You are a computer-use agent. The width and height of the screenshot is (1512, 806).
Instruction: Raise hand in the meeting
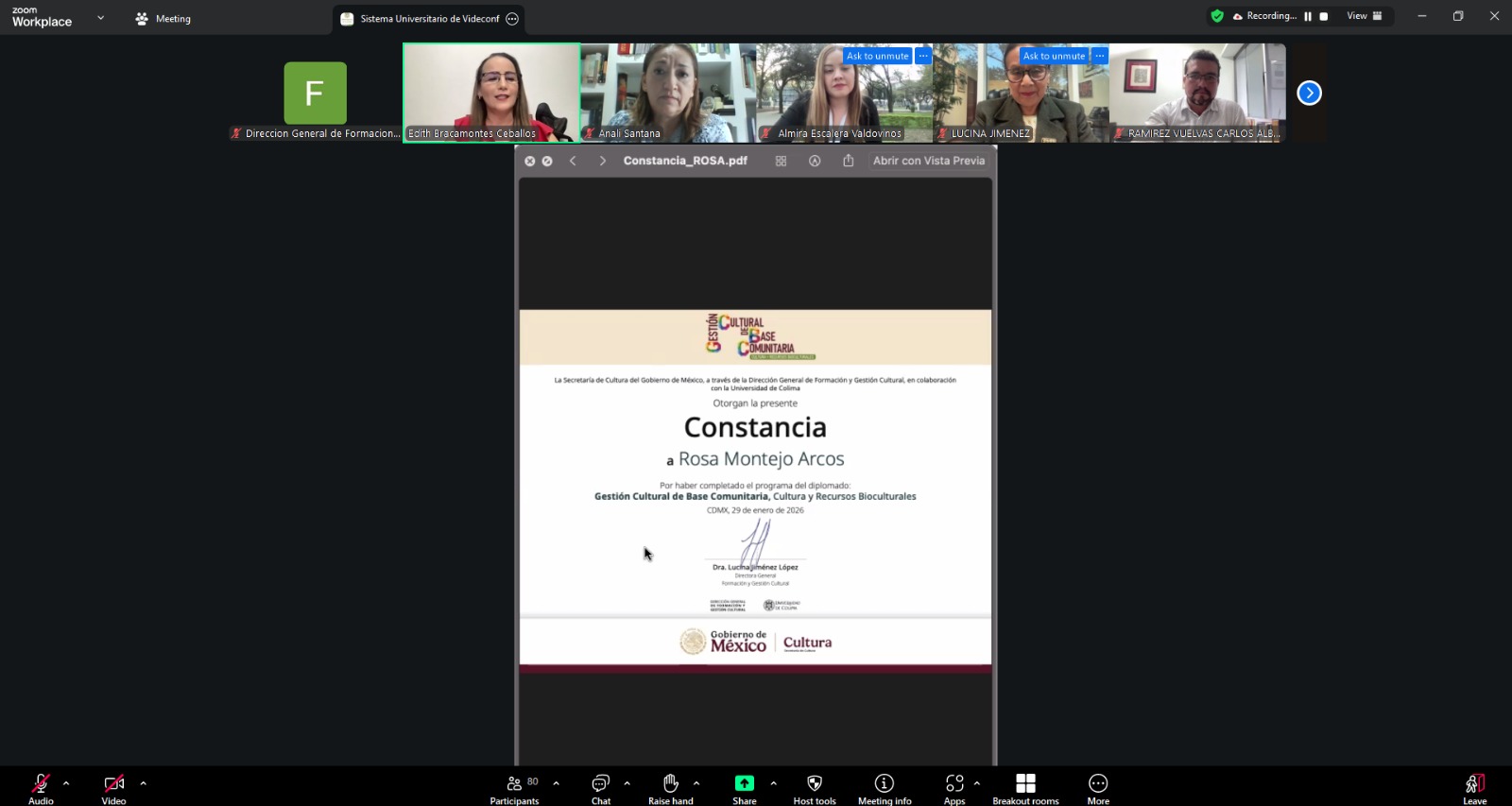pyautogui.click(x=670, y=788)
